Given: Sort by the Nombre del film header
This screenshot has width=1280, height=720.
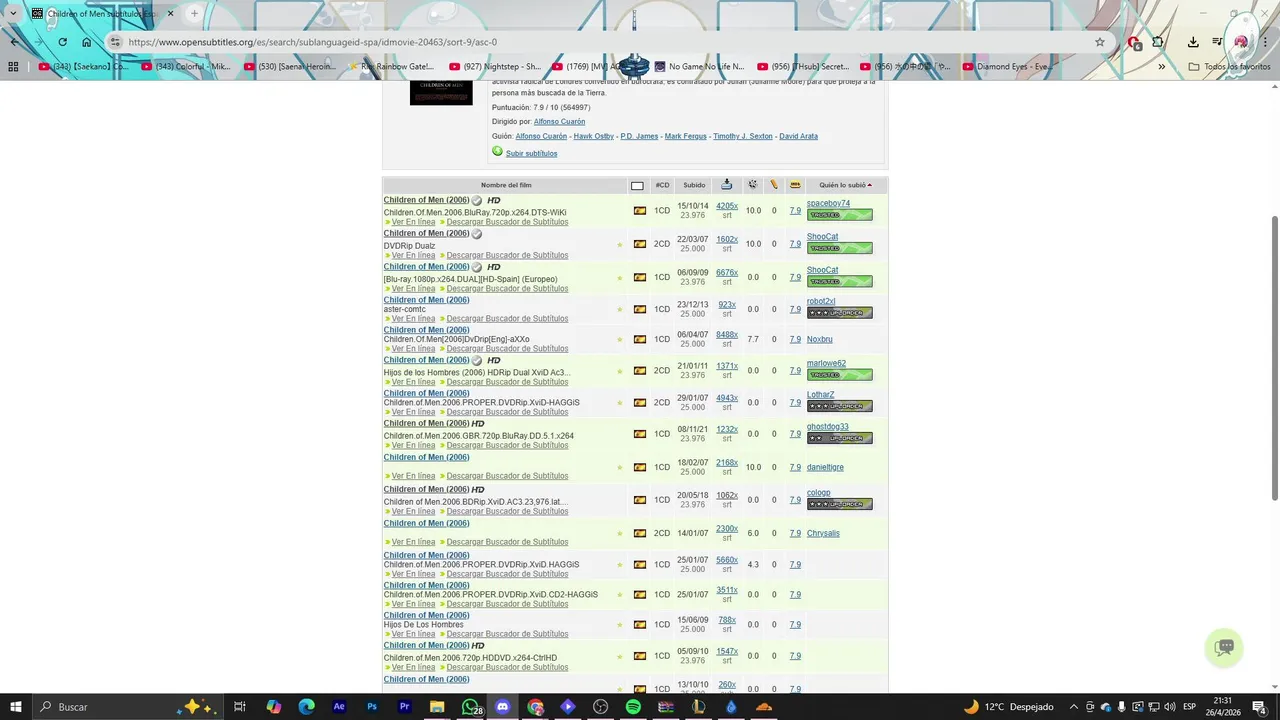Looking at the screenshot, I should click(x=506, y=185).
